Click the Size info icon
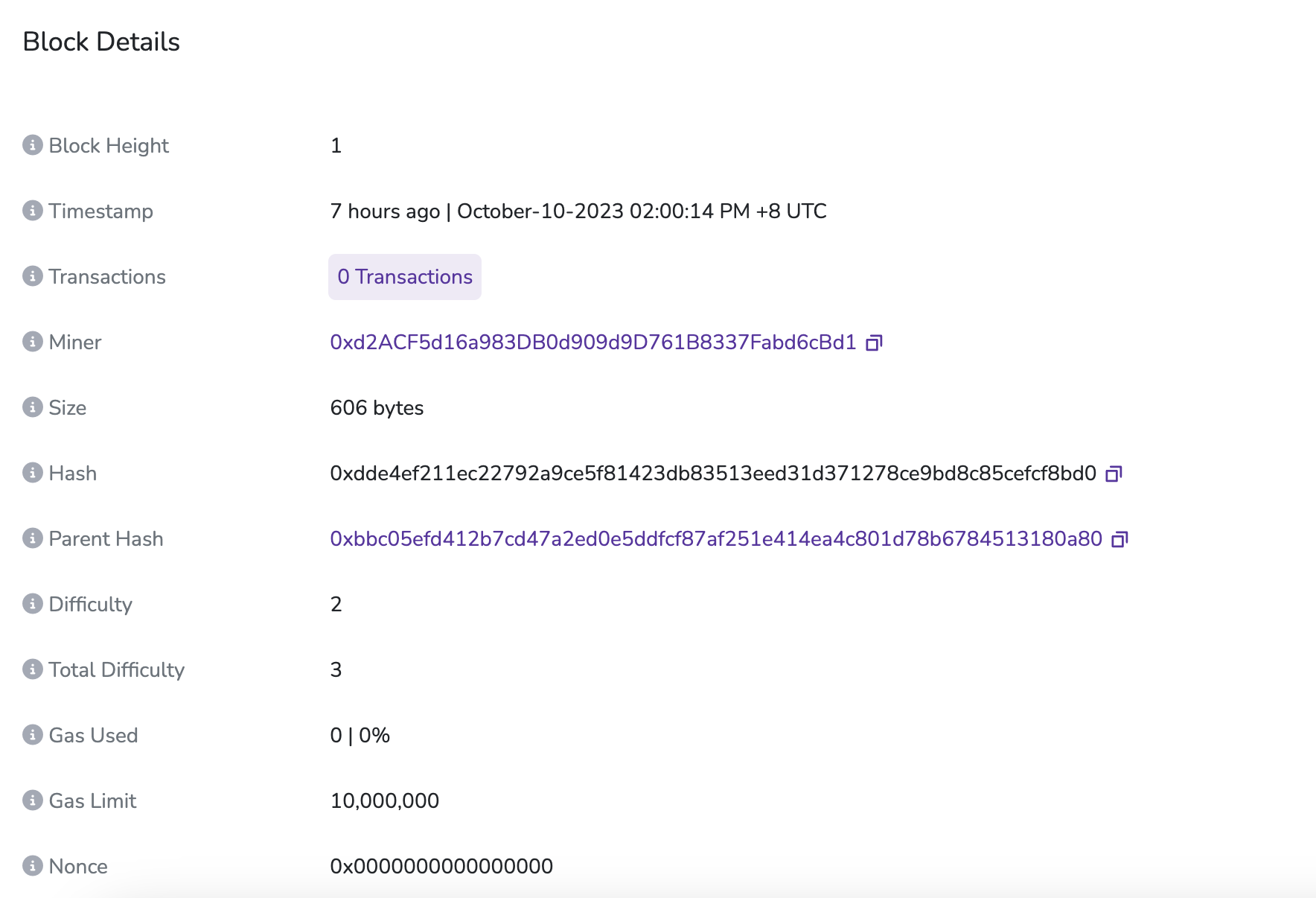This screenshot has height=898, width=1316. (x=32, y=407)
